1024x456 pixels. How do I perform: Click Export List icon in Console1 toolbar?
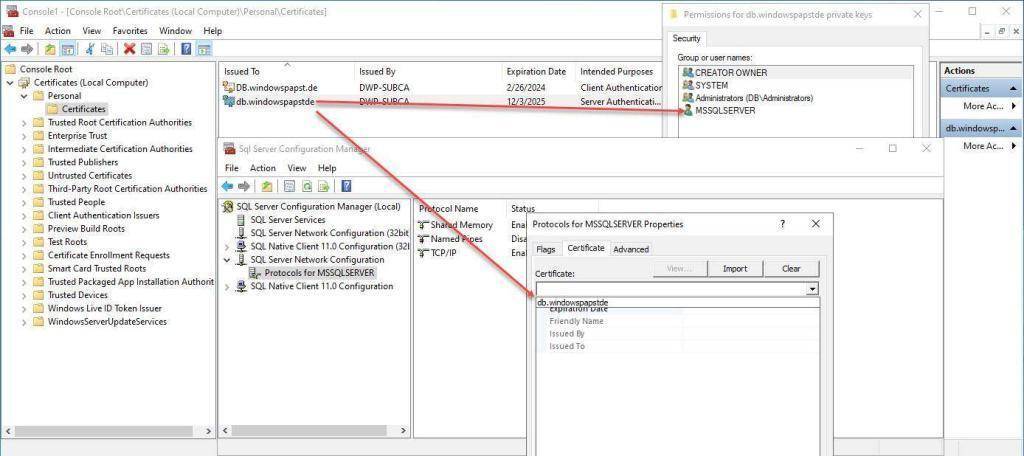[x=164, y=49]
